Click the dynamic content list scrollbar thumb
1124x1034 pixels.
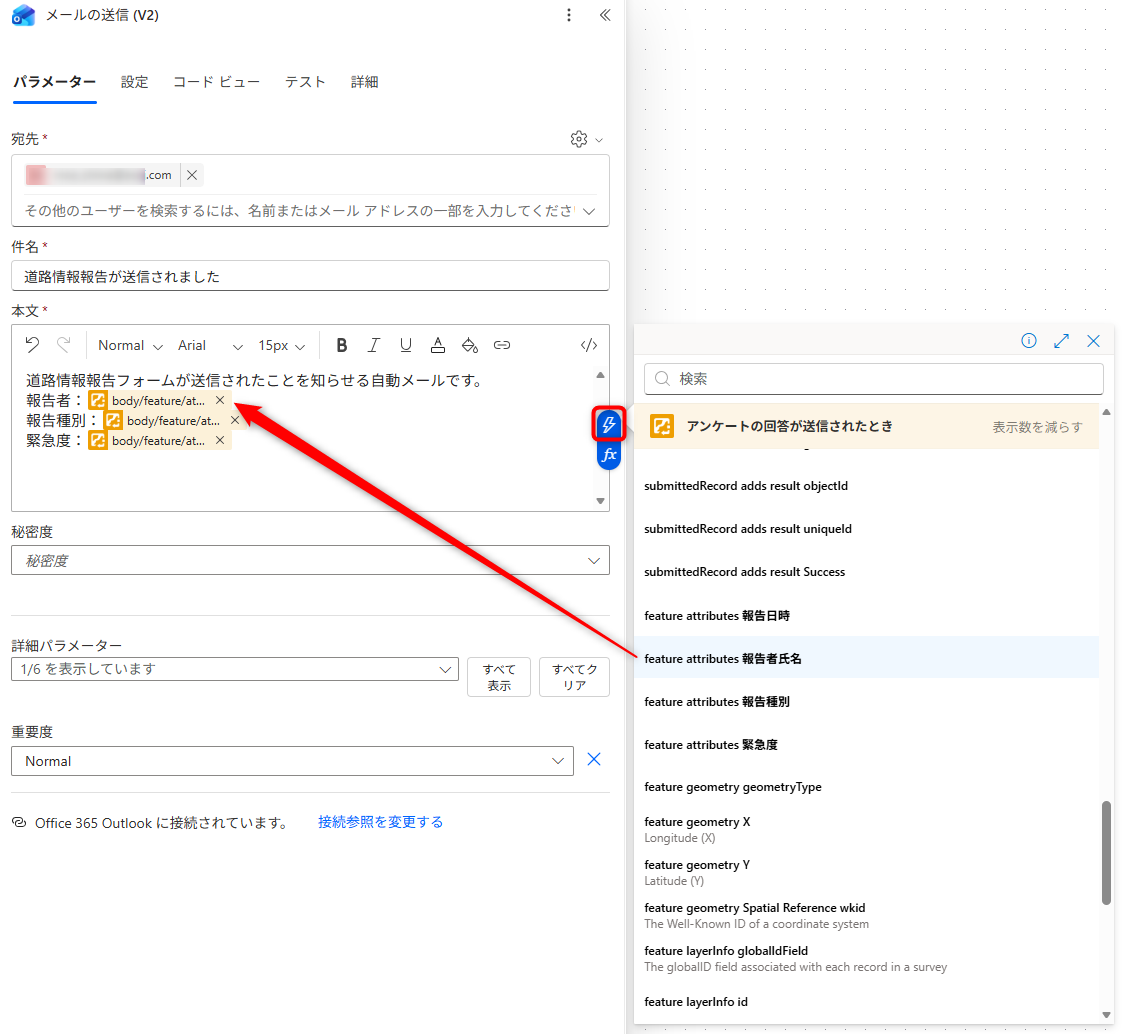[1106, 853]
